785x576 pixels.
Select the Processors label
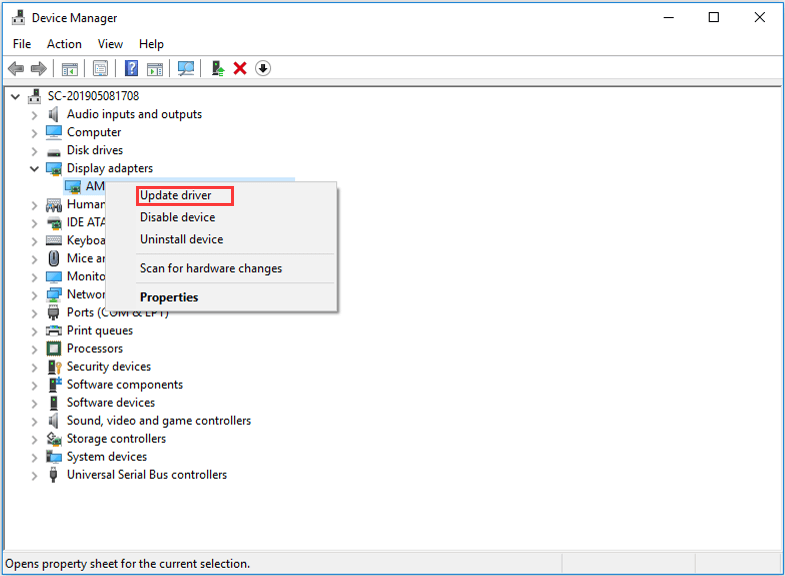click(95, 348)
